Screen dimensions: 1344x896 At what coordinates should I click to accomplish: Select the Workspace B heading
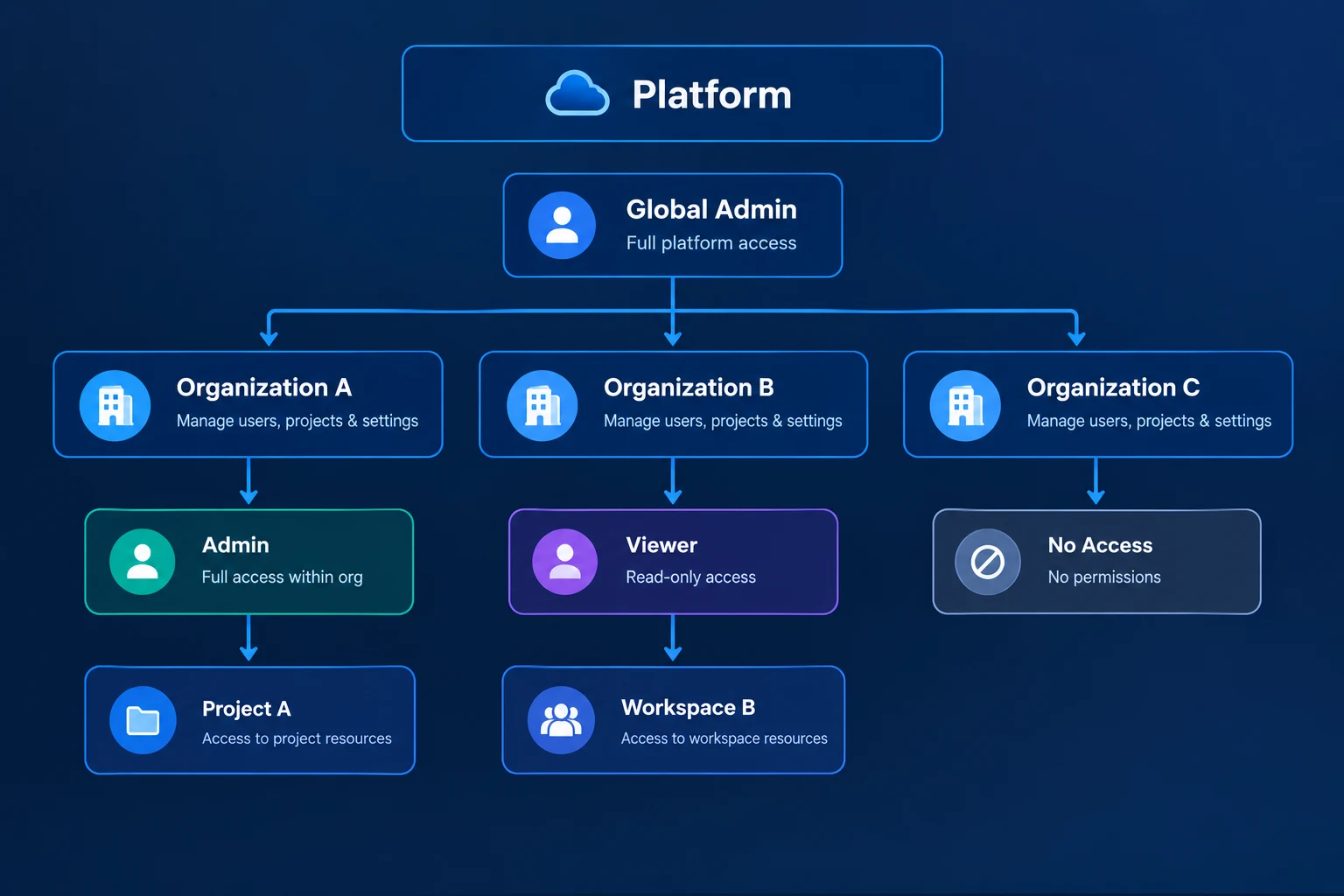coord(688,707)
